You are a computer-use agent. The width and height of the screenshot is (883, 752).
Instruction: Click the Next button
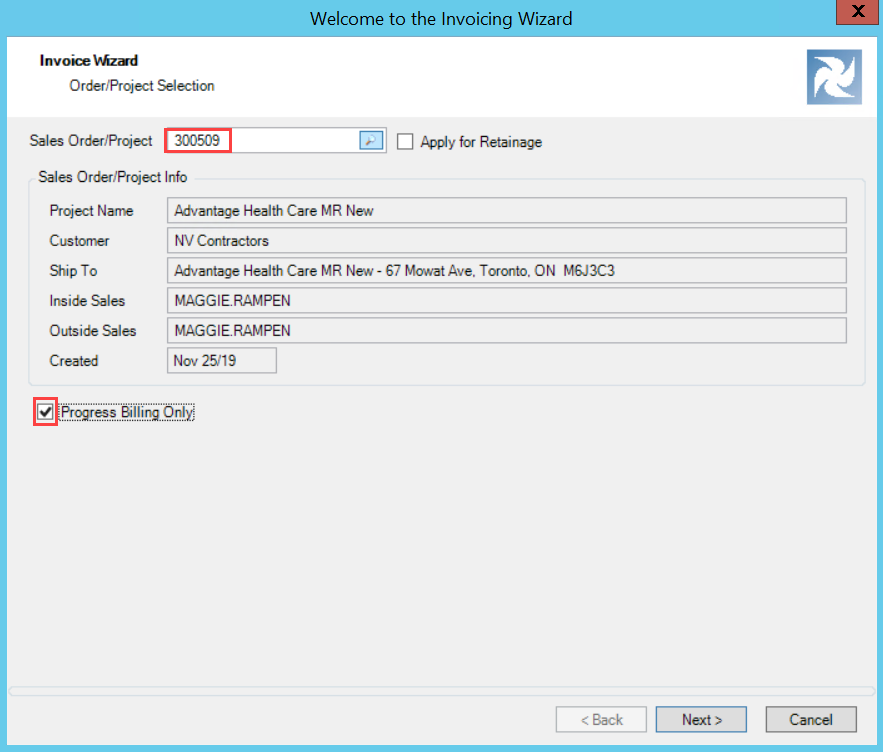[701, 720]
